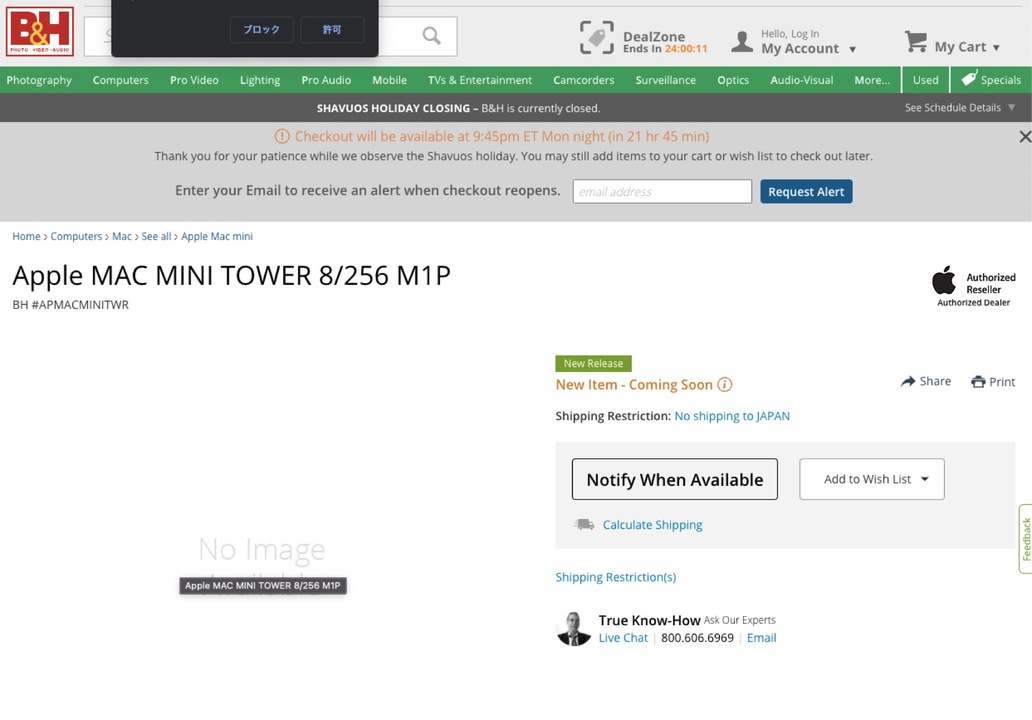Click Calculate Shipping link
This screenshot has width=1032, height=720.
tap(652, 525)
